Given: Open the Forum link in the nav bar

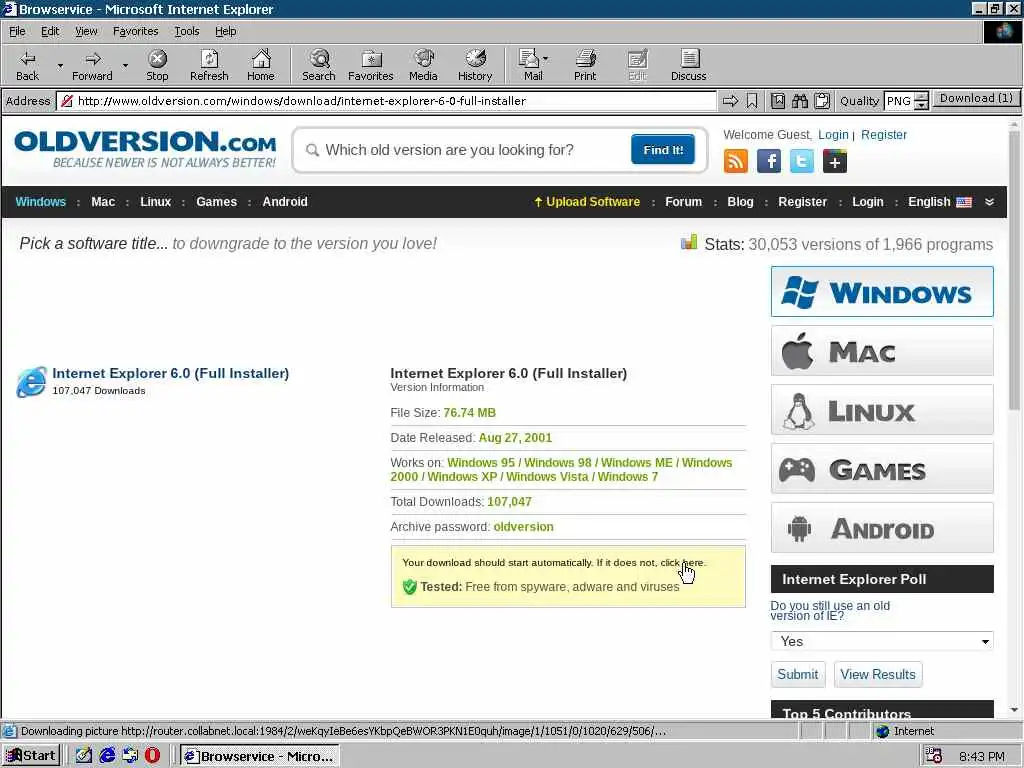Looking at the screenshot, I should tap(683, 202).
